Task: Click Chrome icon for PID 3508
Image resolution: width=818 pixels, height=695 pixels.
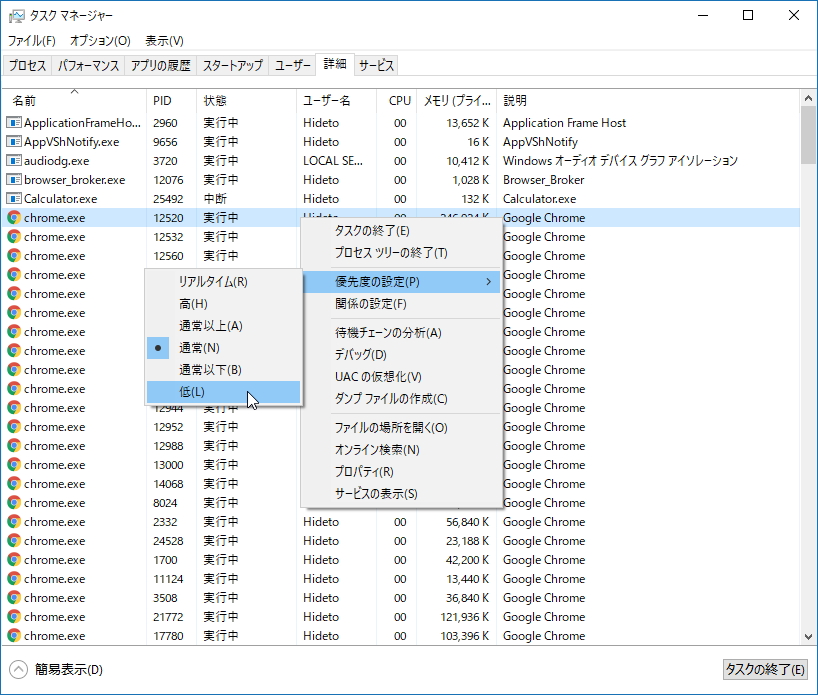Action: (14, 598)
